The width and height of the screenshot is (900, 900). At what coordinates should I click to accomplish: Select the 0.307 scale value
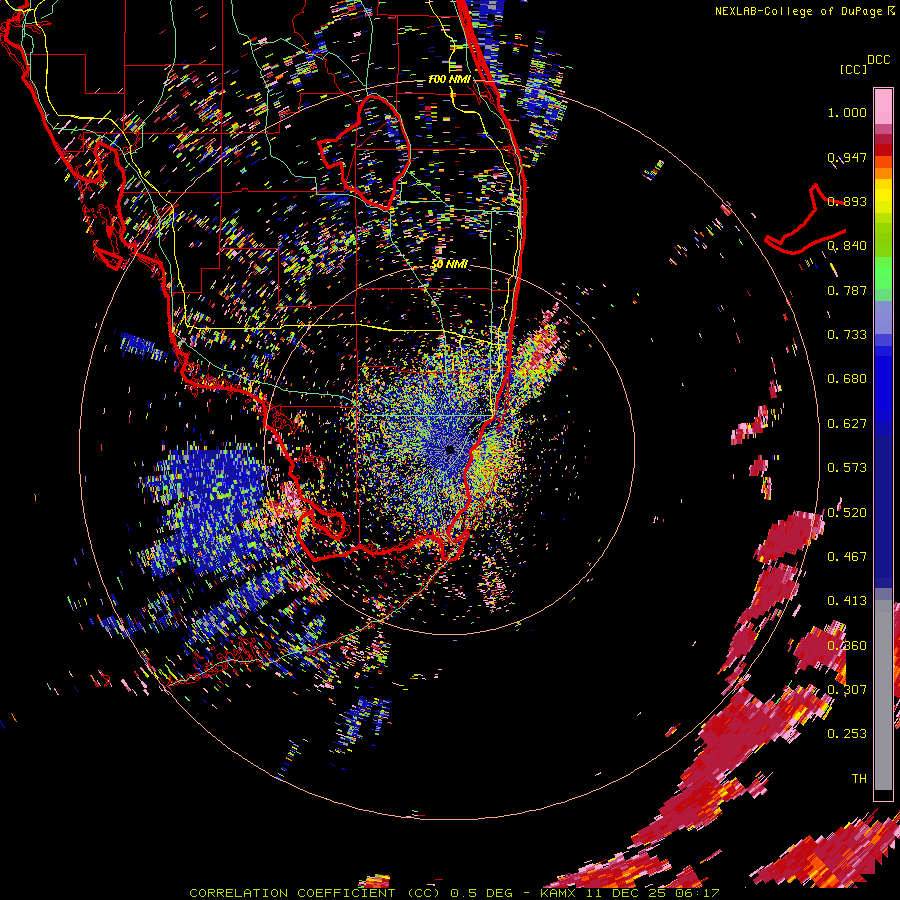847,690
